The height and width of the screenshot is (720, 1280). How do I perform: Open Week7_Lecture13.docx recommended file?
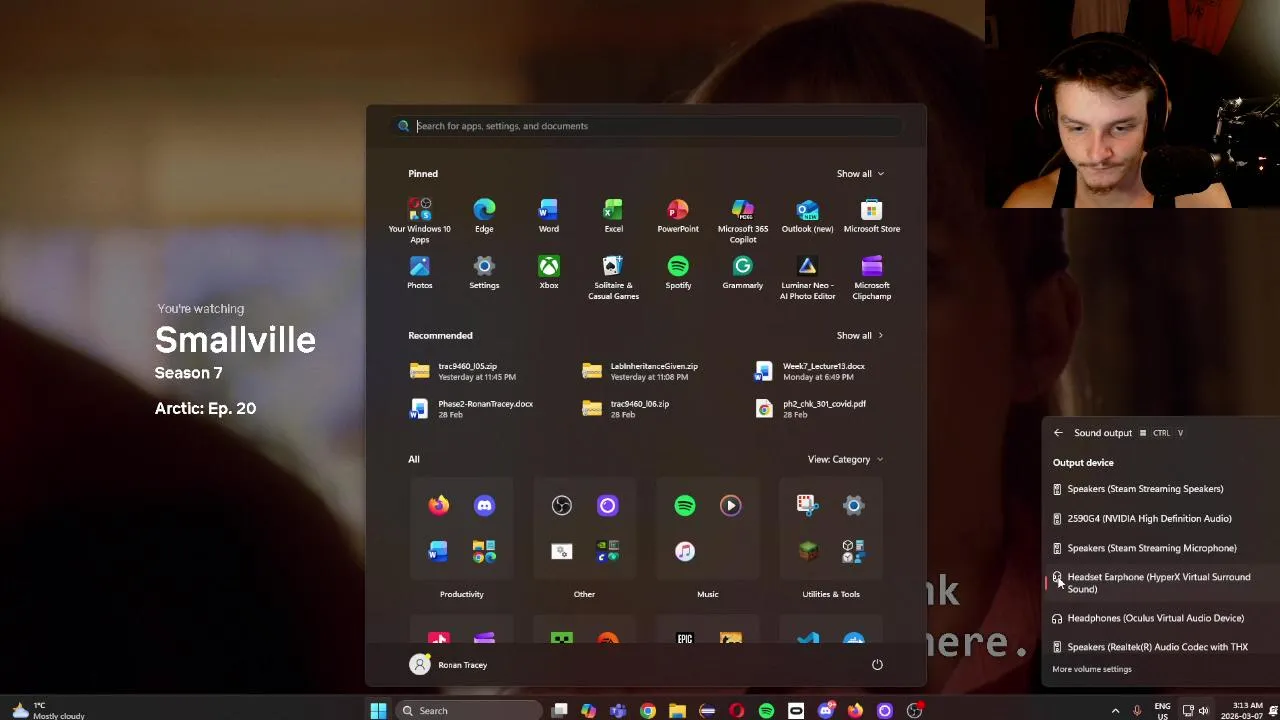812,372
